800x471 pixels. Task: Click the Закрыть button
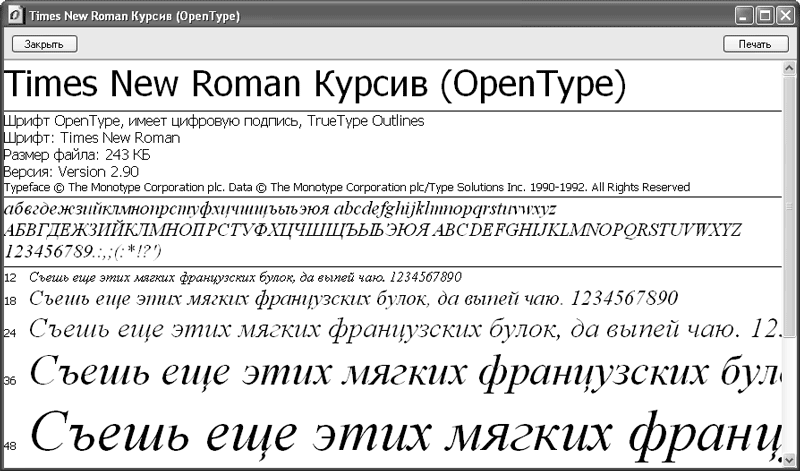pyautogui.click(x=43, y=44)
